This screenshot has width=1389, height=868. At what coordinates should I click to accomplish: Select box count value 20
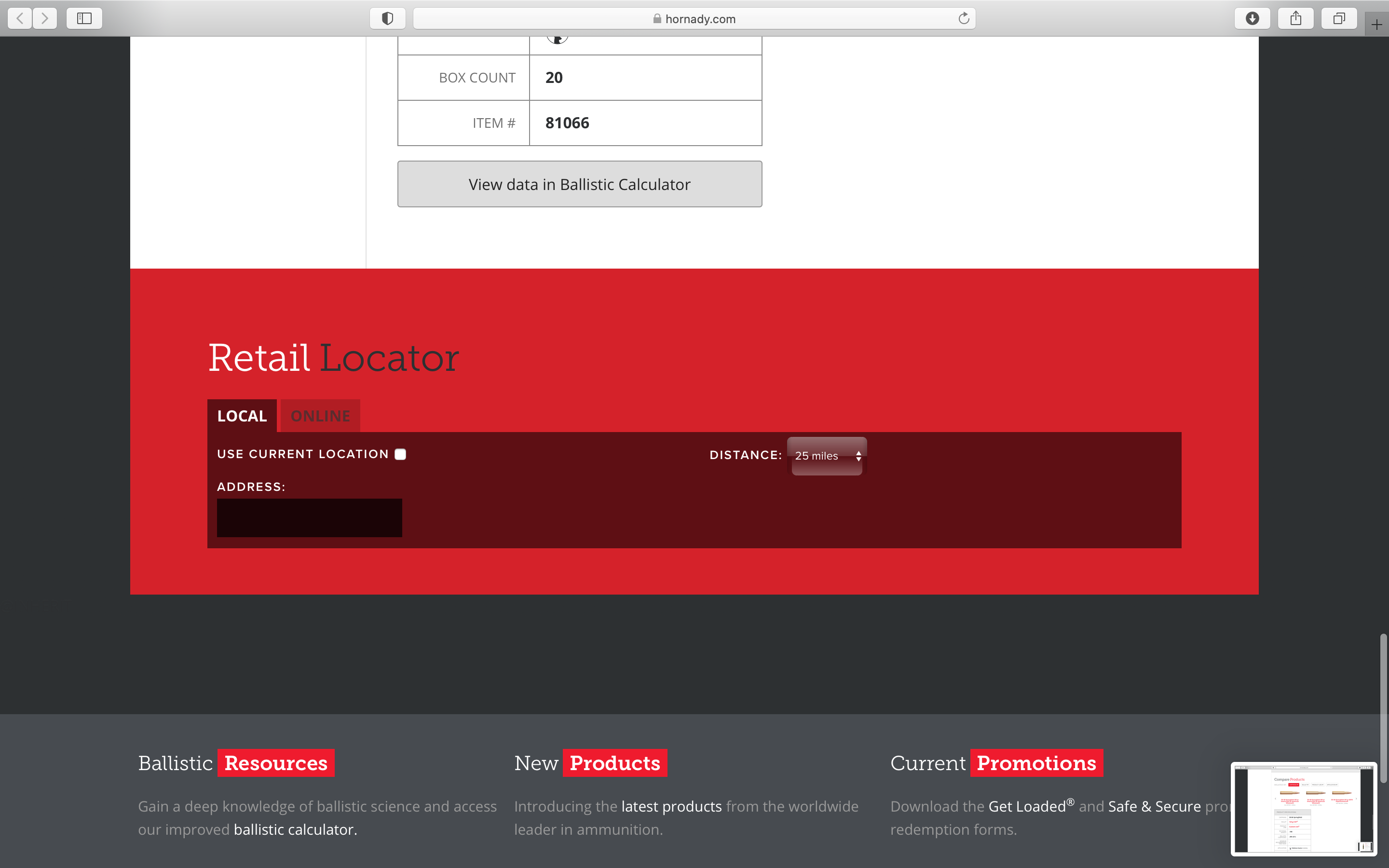coord(554,78)
